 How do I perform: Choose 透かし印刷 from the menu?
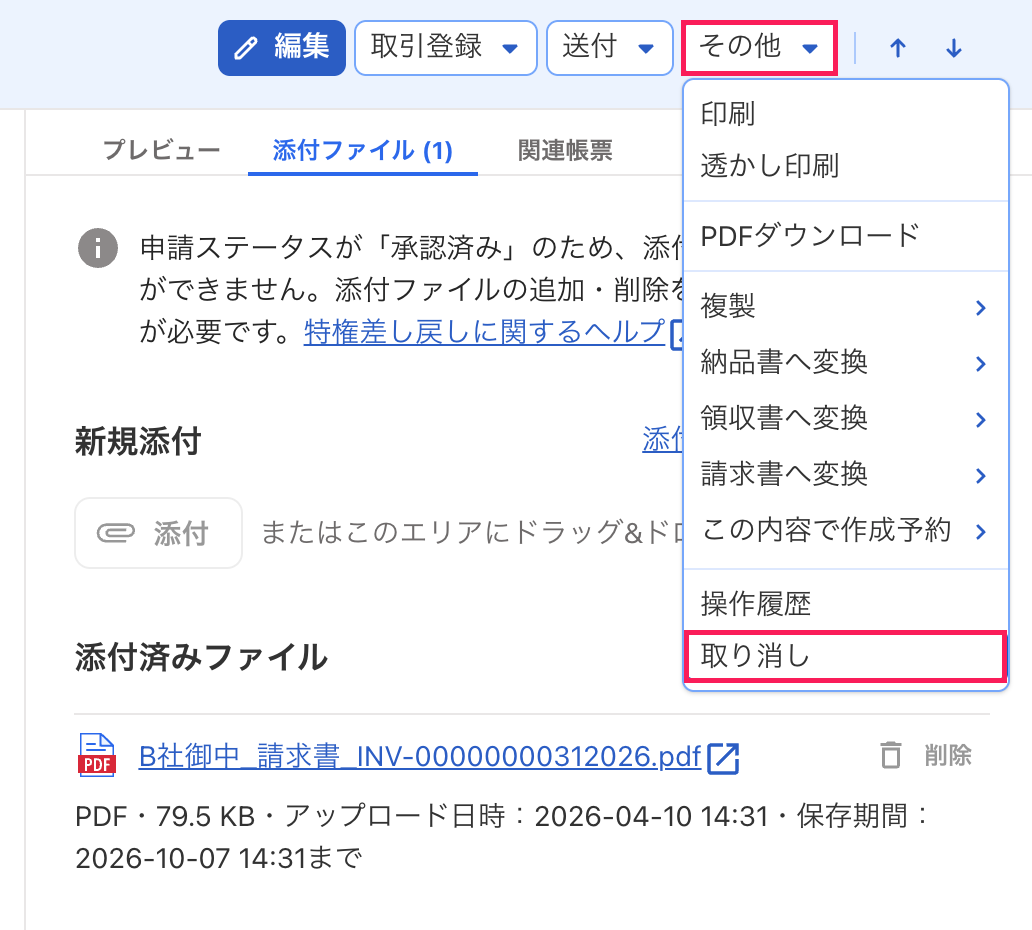pos(846,166)
